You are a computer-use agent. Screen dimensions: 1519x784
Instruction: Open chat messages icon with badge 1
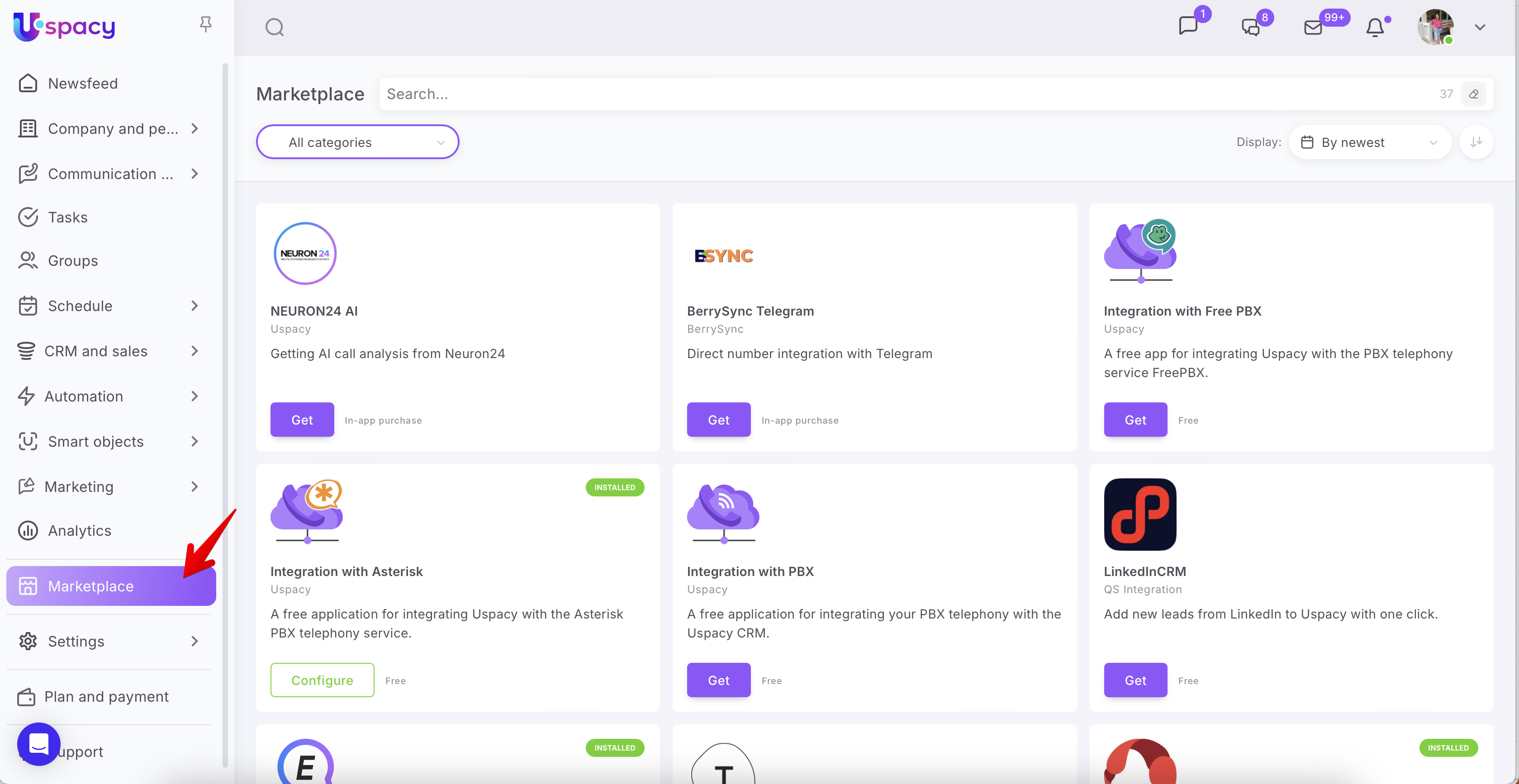tap(1188, 26)
